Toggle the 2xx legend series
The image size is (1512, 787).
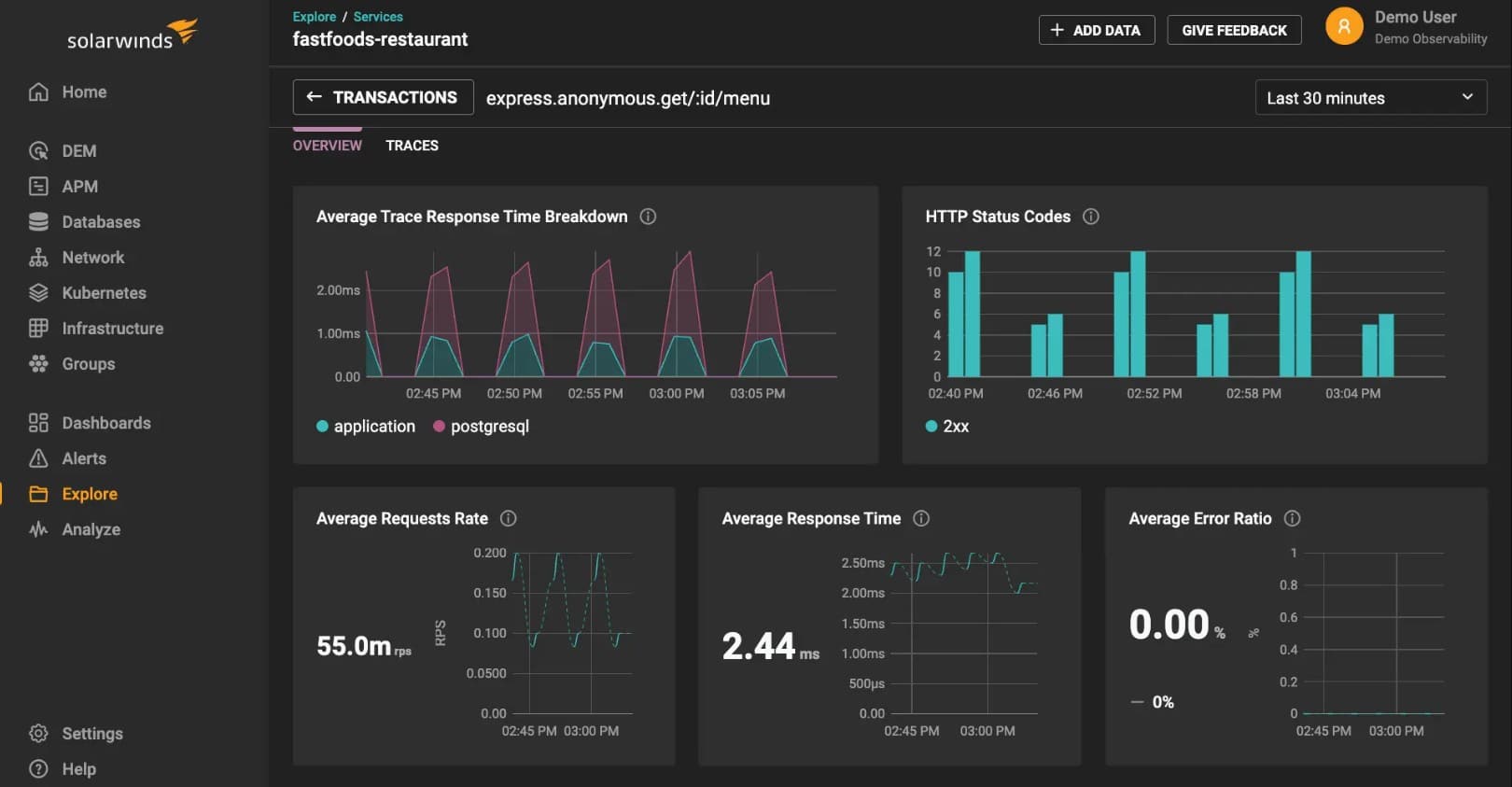(946, 426)
